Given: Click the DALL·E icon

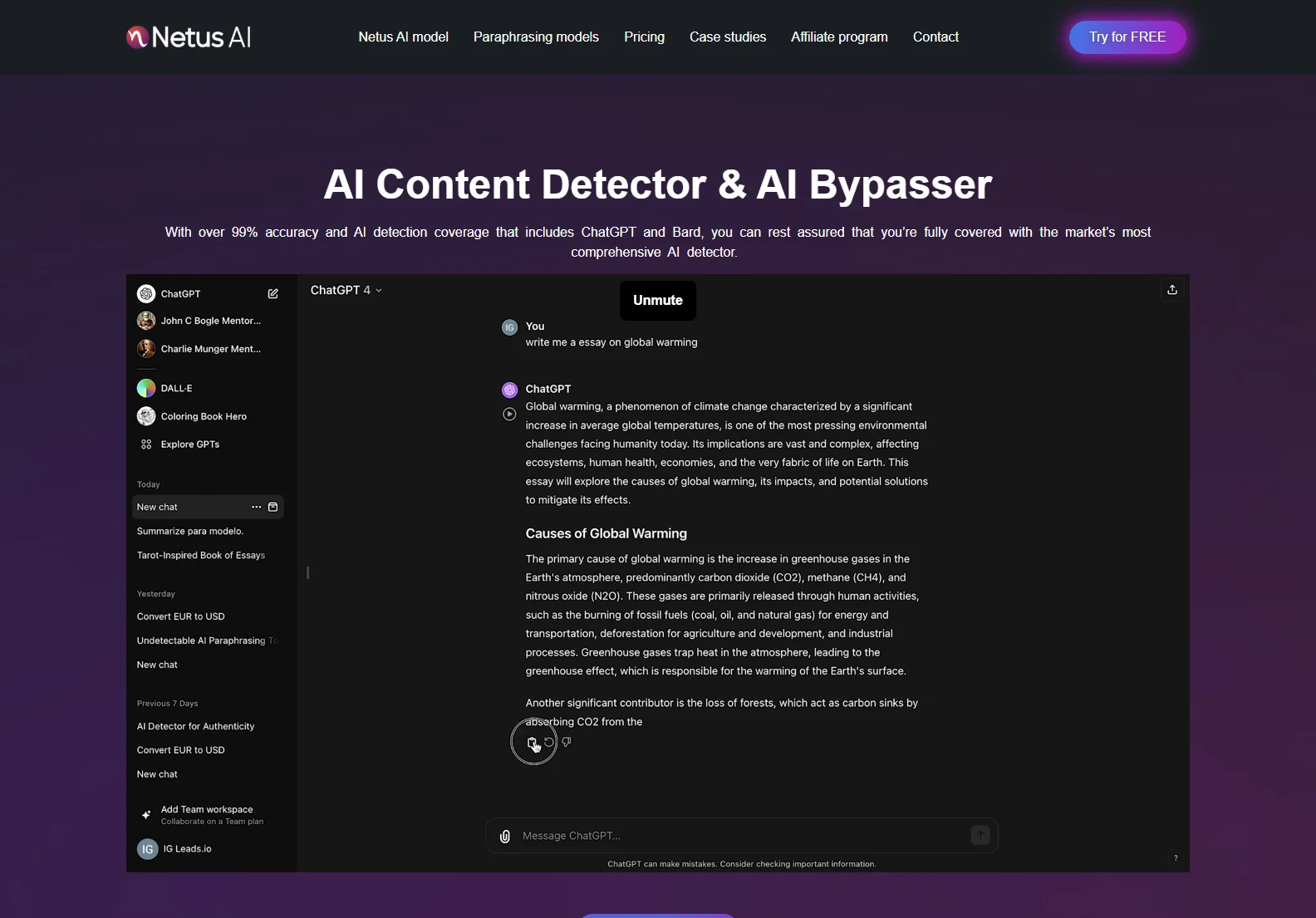Looking at the screenshot, I should [146, 388].
